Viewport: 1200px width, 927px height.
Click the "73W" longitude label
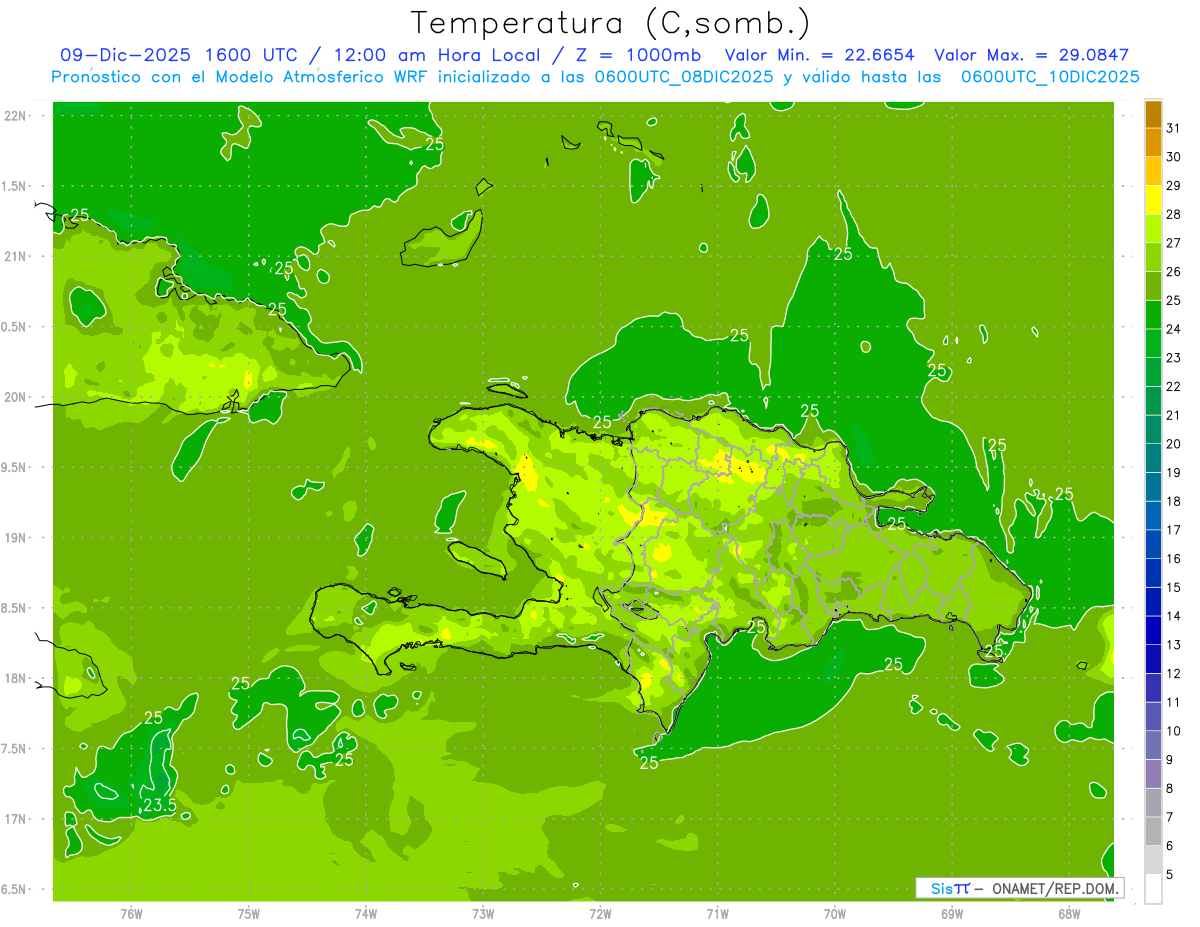483,914
